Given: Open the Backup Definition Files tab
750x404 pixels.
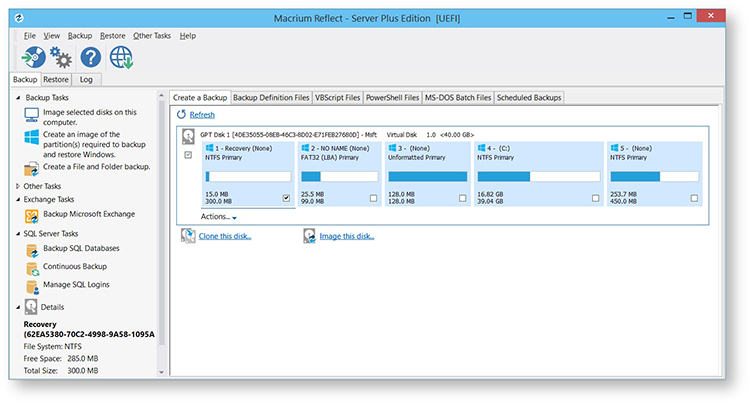Looking at the screenshot, I should tap(271, 98).
